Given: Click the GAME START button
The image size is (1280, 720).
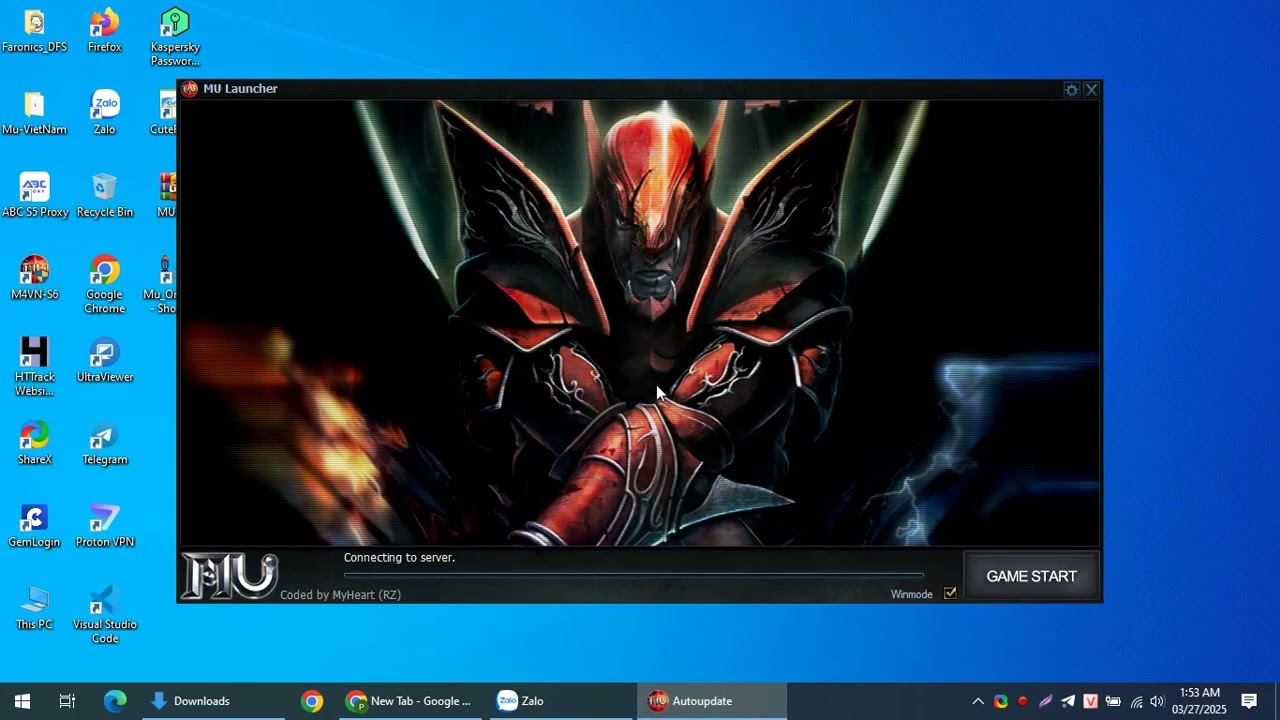Looking at the screenshot, I should point(1031,576).
